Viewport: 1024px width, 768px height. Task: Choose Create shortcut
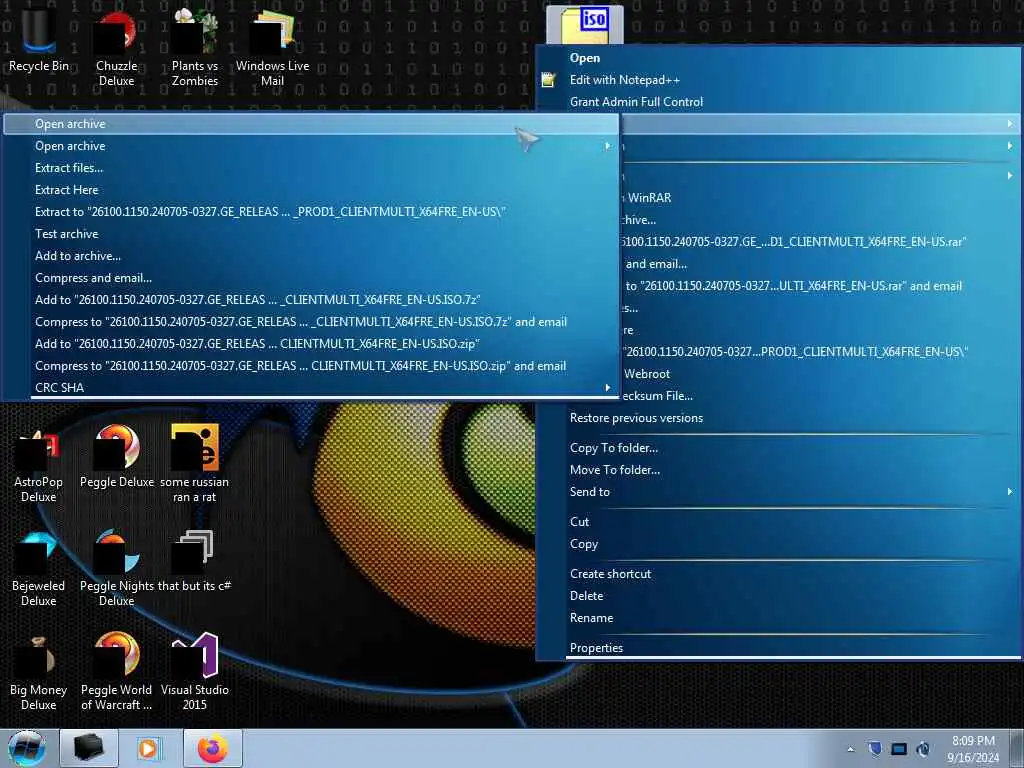click(778, 573)
